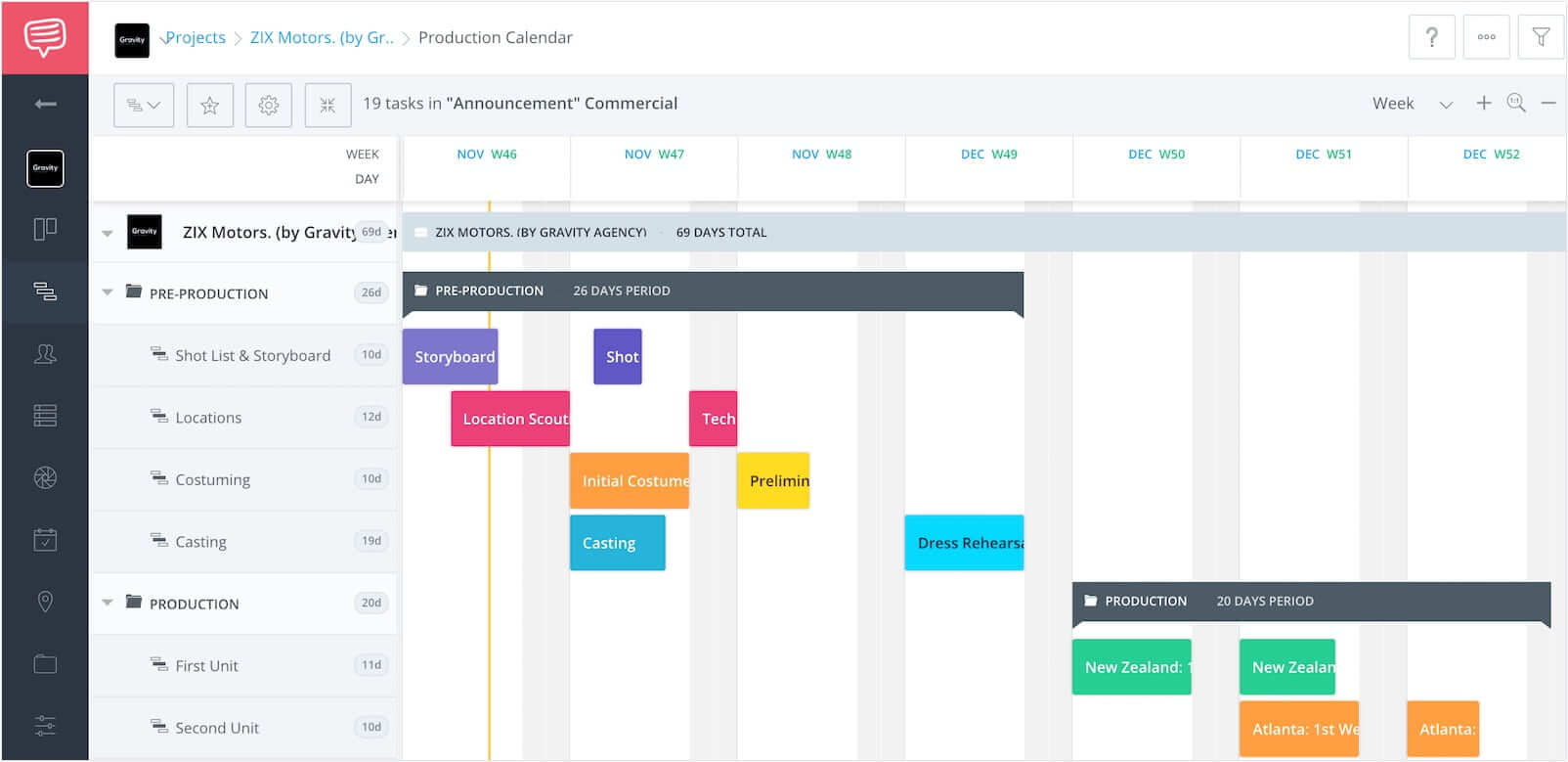Open the three-dots more options menu
Screen dimensions: 1568x762
1486,37
